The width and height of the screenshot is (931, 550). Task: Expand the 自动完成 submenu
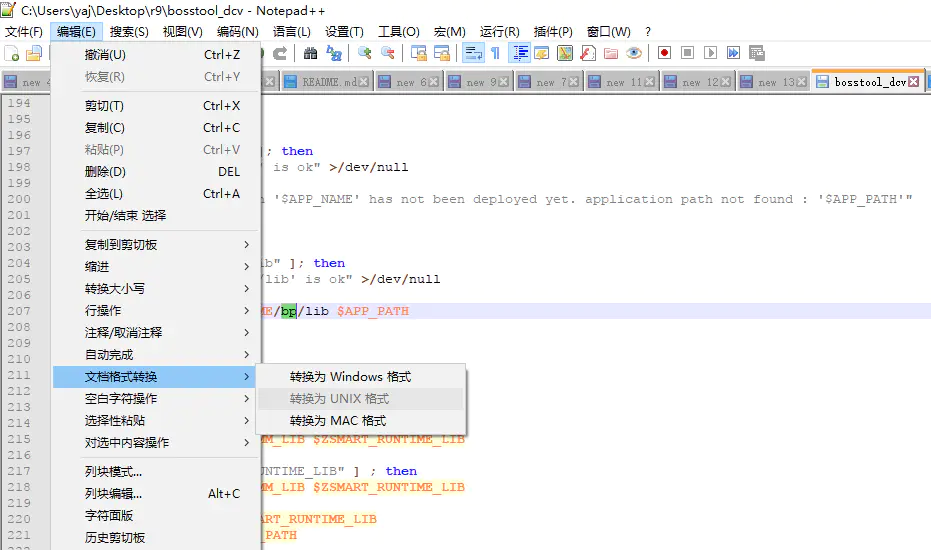156,355
